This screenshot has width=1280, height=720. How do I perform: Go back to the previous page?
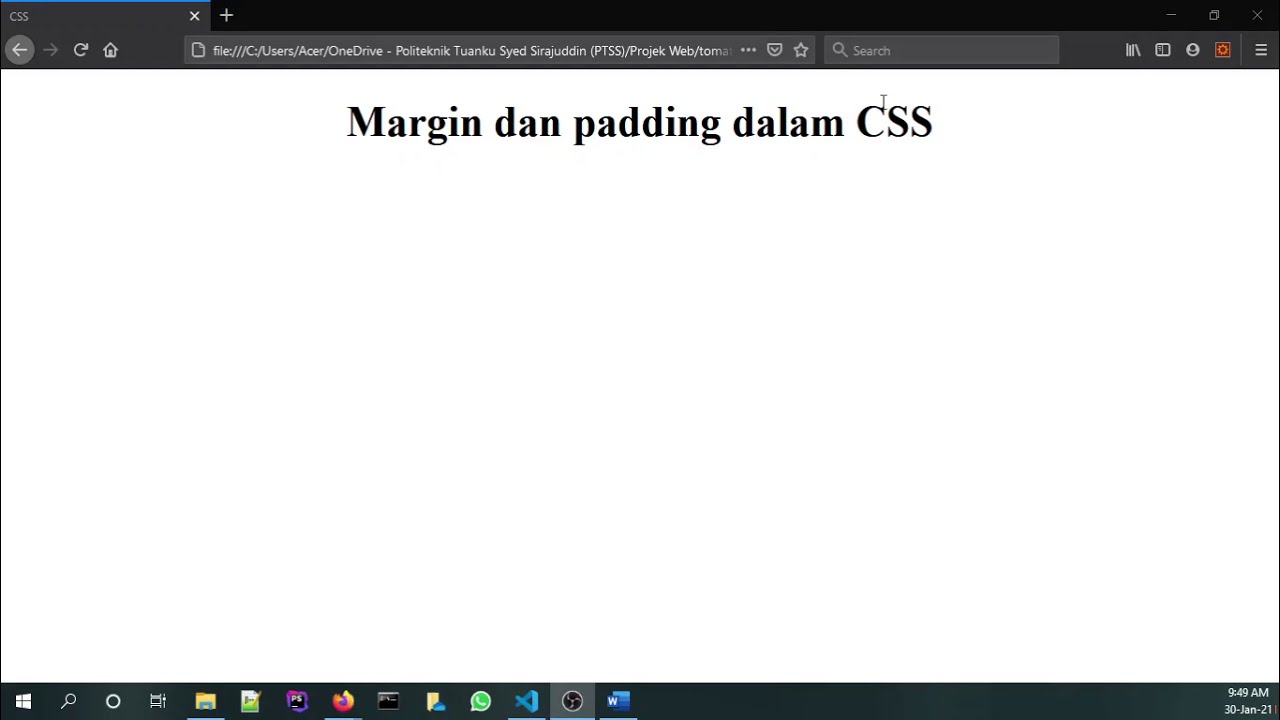point(19,50)
